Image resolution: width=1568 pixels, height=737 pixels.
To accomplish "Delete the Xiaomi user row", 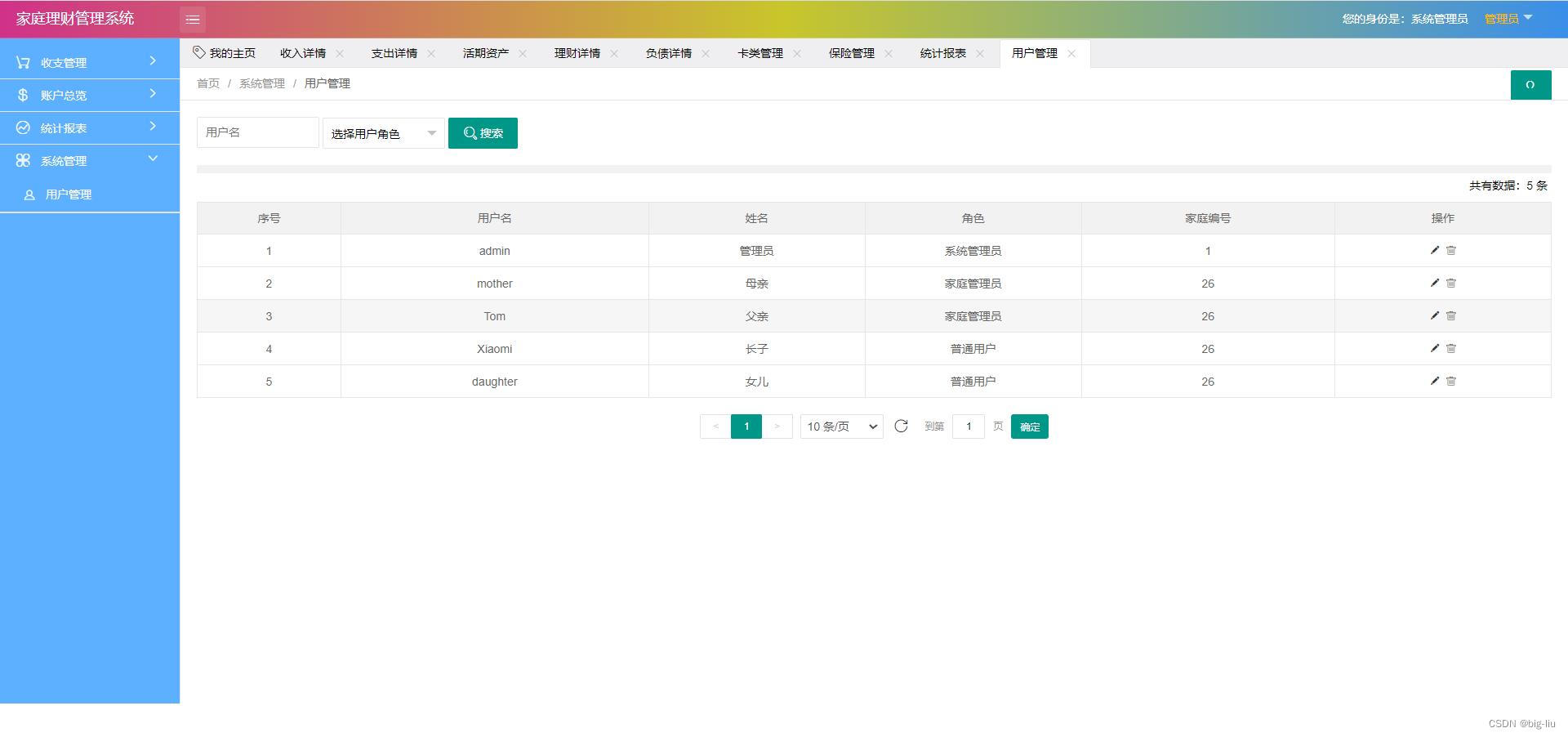I will (x=1451, y=348).
